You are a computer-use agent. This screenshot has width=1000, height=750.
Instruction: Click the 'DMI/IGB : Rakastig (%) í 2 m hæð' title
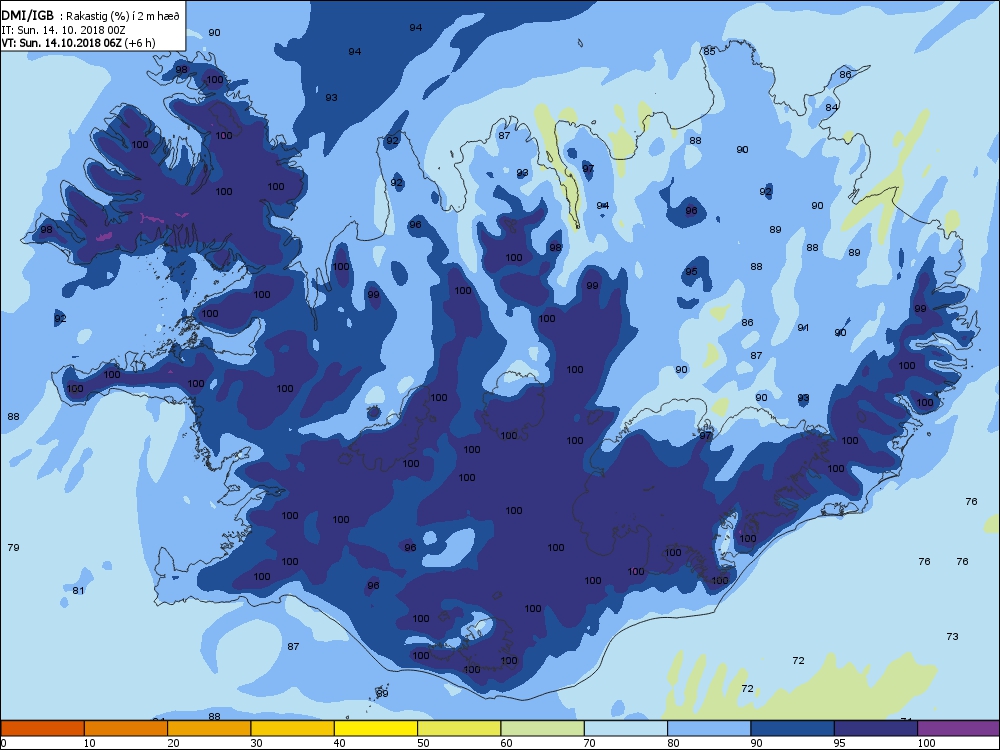click(x=91, y=16)
